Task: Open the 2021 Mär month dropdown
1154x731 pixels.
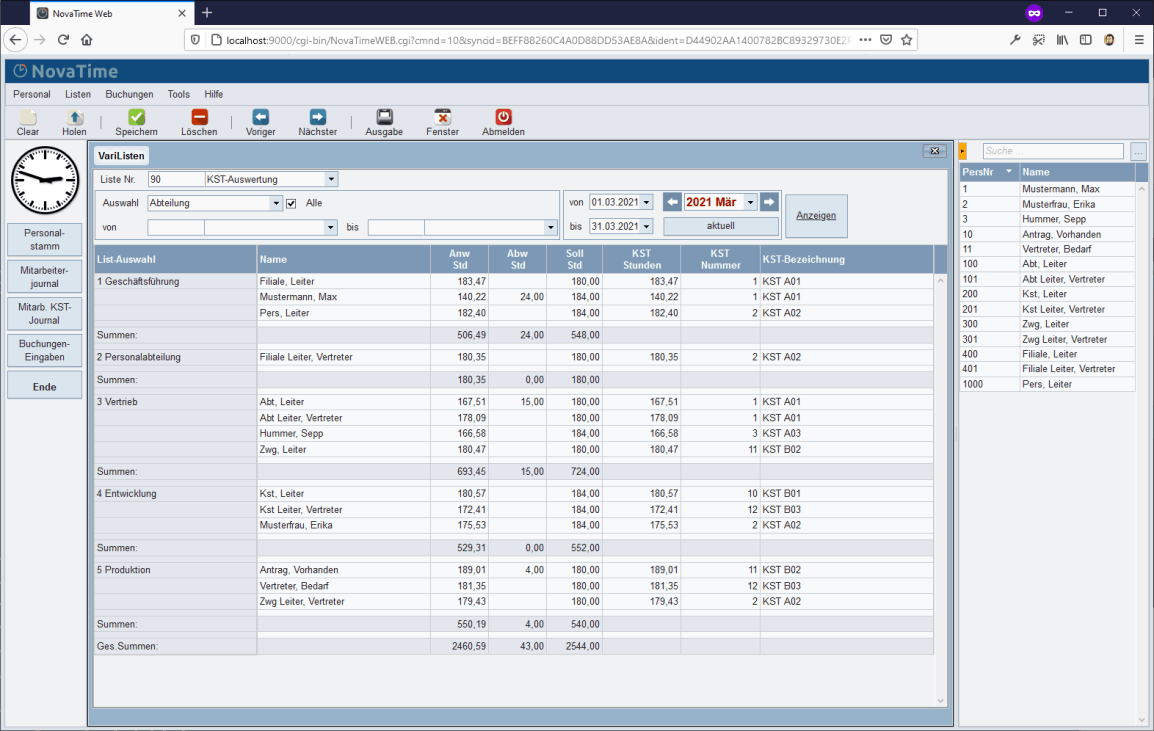Action: coord(751,202)
